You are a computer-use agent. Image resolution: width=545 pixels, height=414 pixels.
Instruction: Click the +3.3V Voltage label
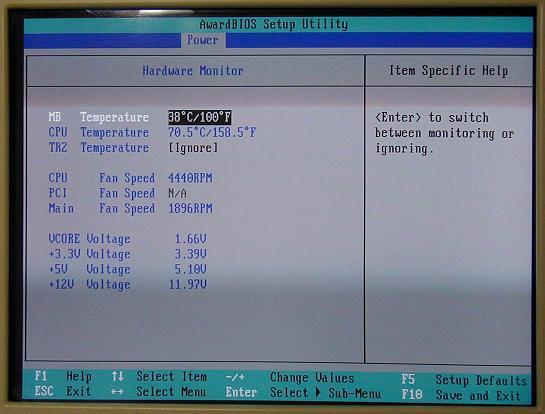coord(89,254)
